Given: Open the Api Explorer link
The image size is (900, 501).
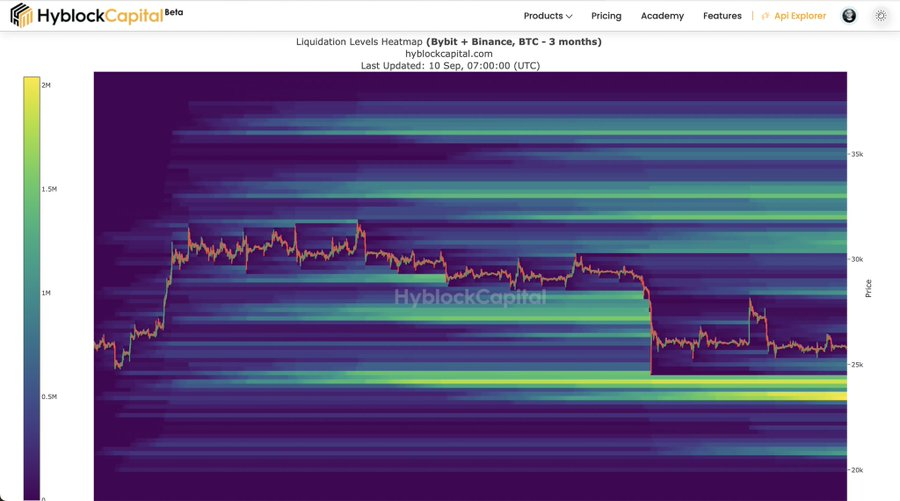Looking at the screenshot, I should click(x=800, y=16).
